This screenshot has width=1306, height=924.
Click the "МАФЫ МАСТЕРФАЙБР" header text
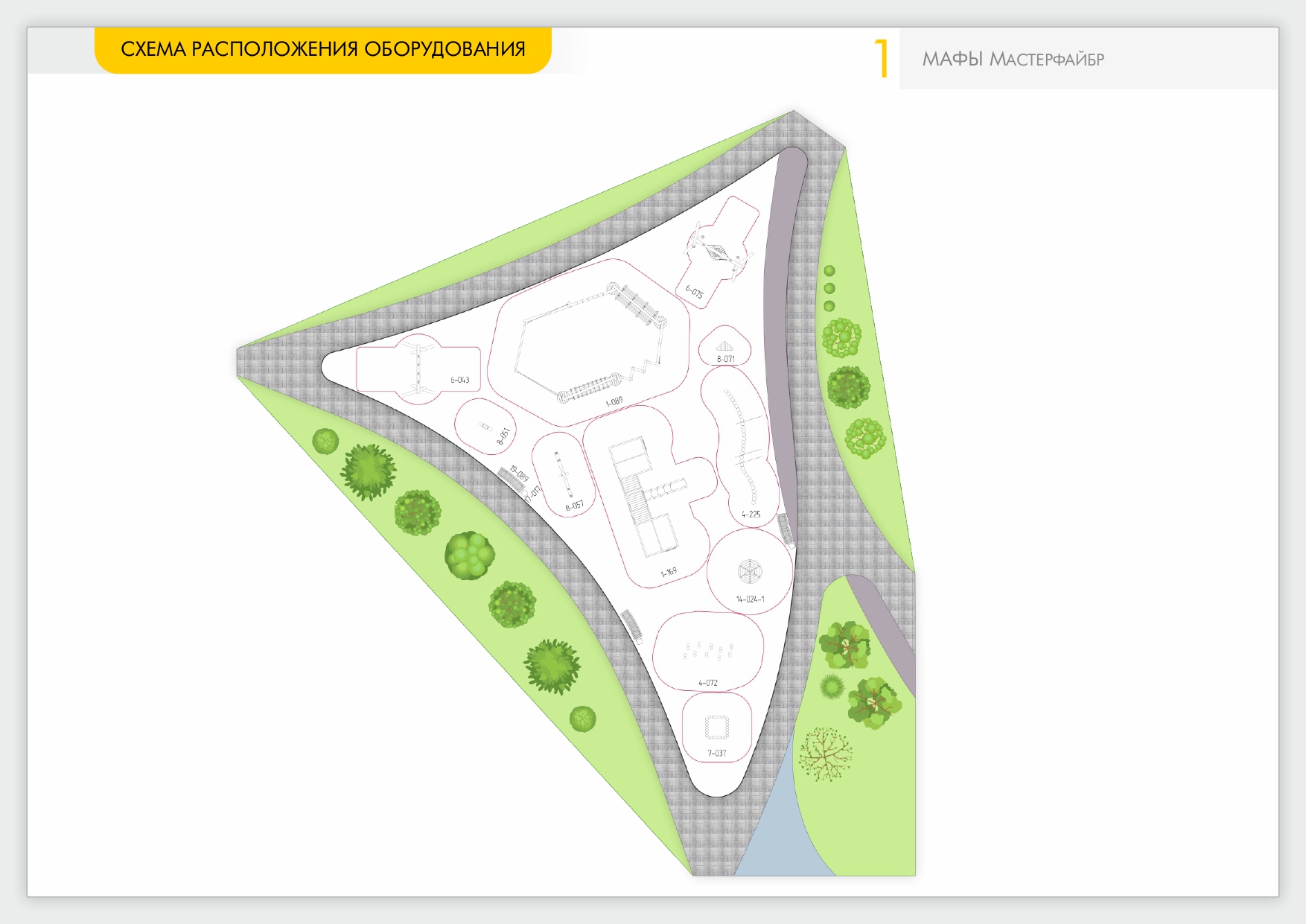pyautogui.click(x=1013, y=59)
